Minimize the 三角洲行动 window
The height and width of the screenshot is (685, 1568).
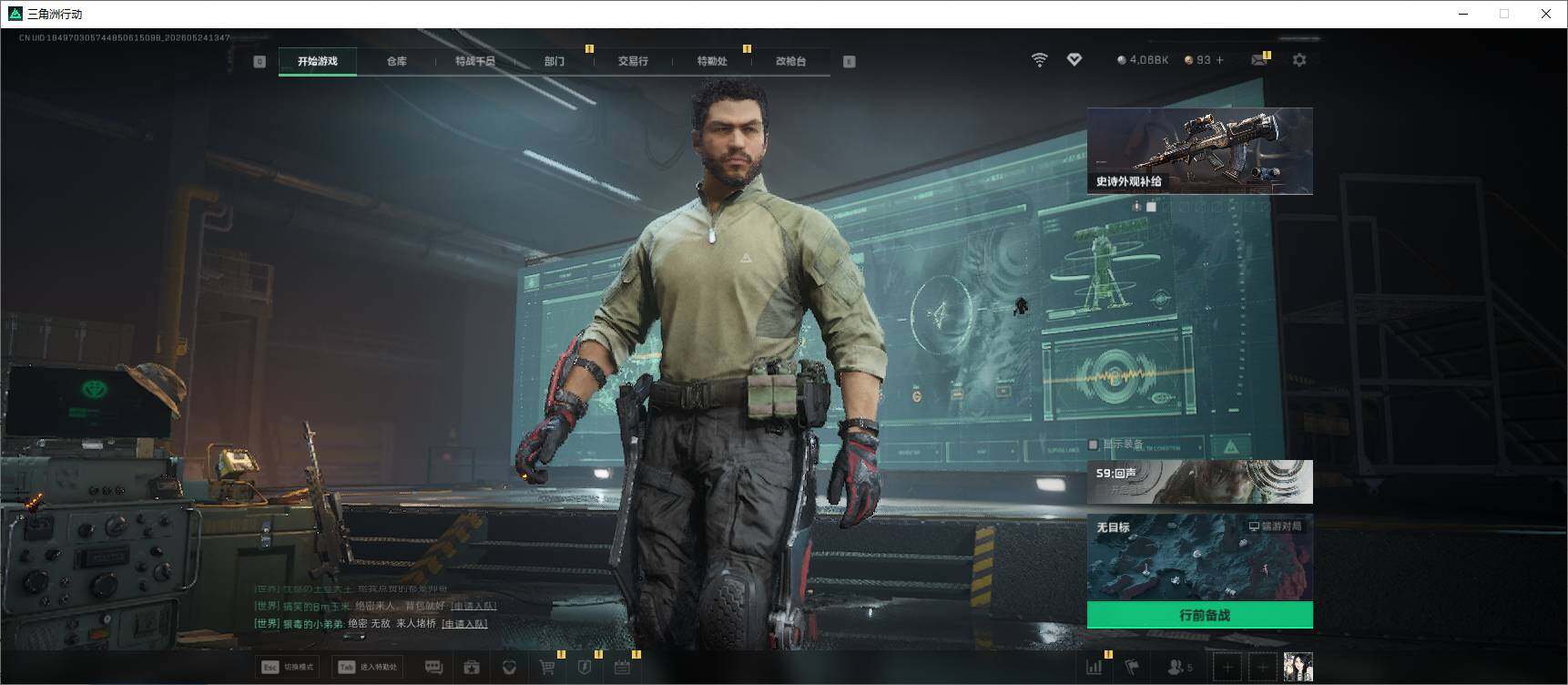(x=1463, y=14)
